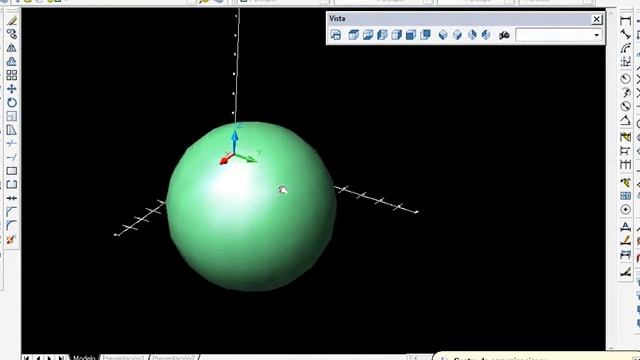
Task: Select the Copy objects tool
Action: click(x=11, y=34)
